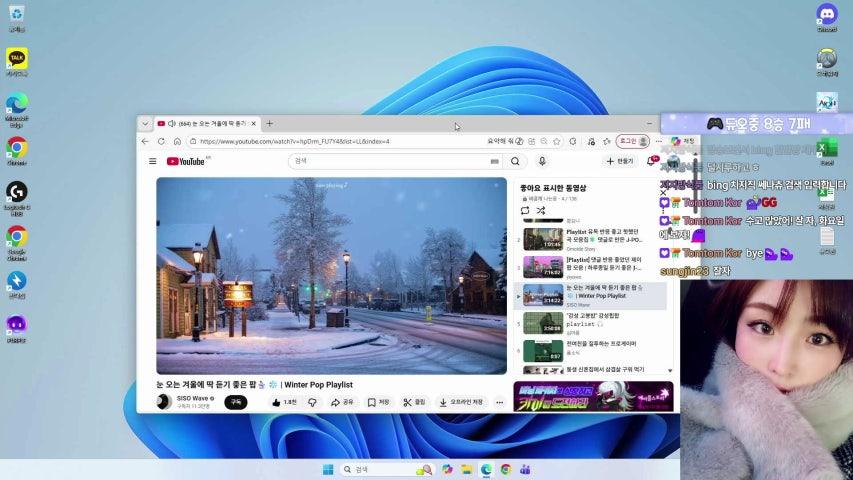Open the more actions ellipsis under the video
The width and height of the screenshot is (853, 480).
pyautogui.click(x=499, y=402)
